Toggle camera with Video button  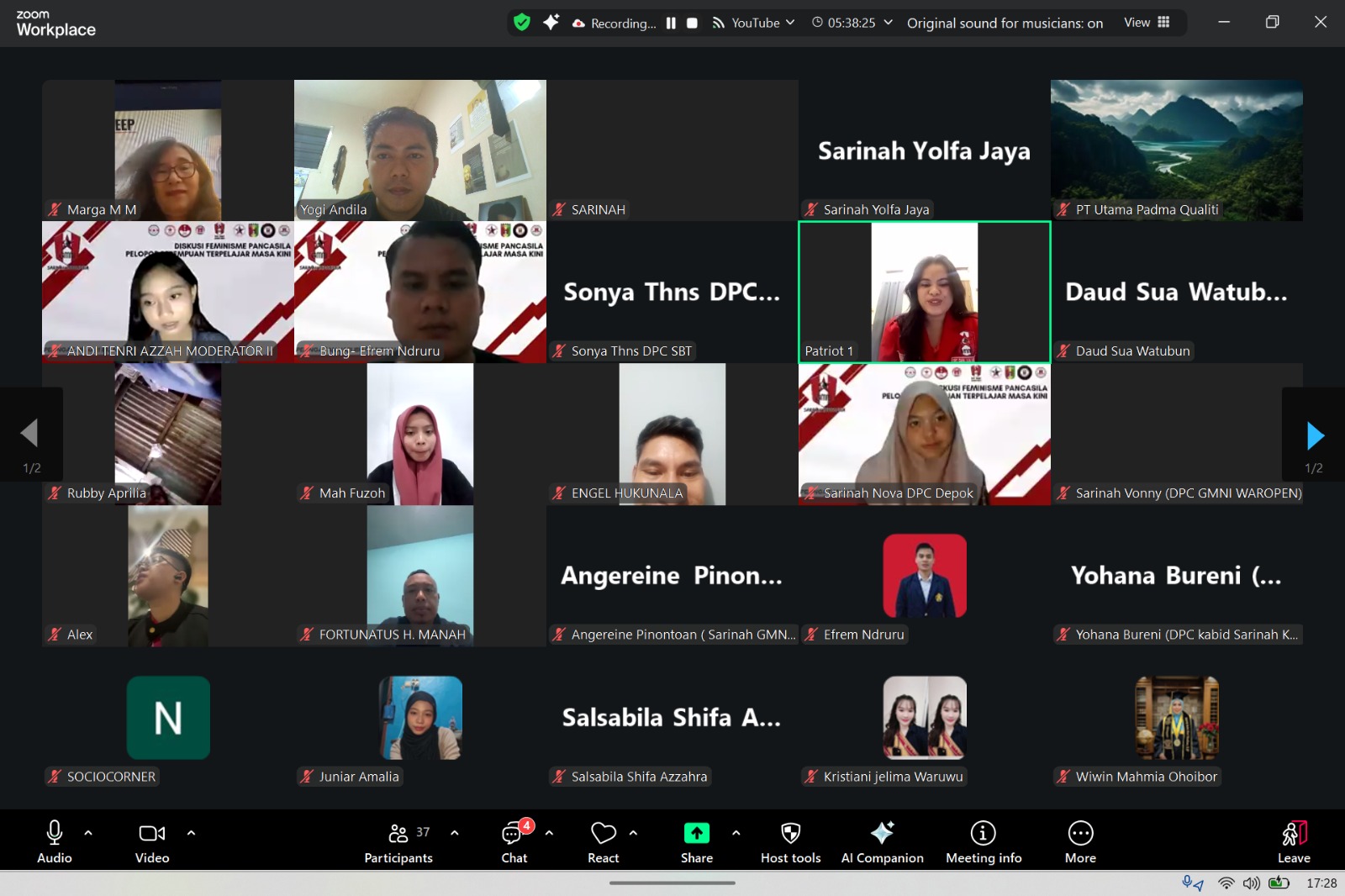click(x=152, y=841)
